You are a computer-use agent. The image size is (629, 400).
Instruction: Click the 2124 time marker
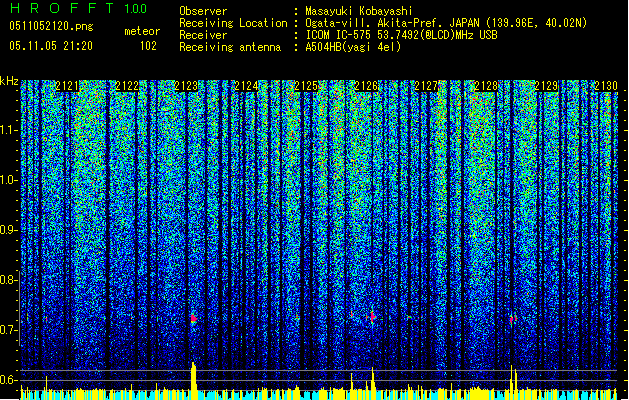(246, 86)
